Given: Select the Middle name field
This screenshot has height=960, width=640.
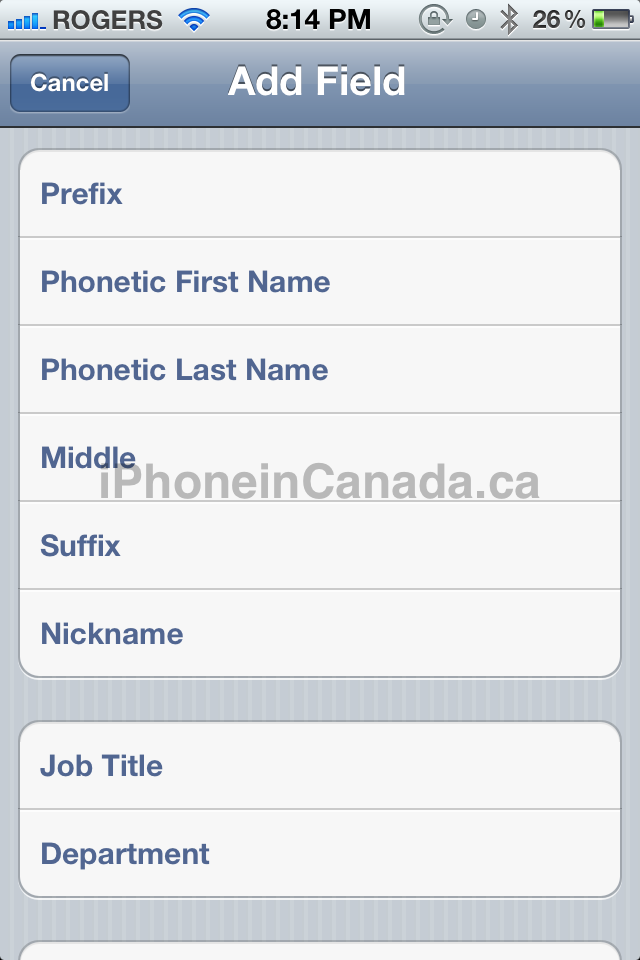Looking at the screenshot, I should click(x=320, y=457).
